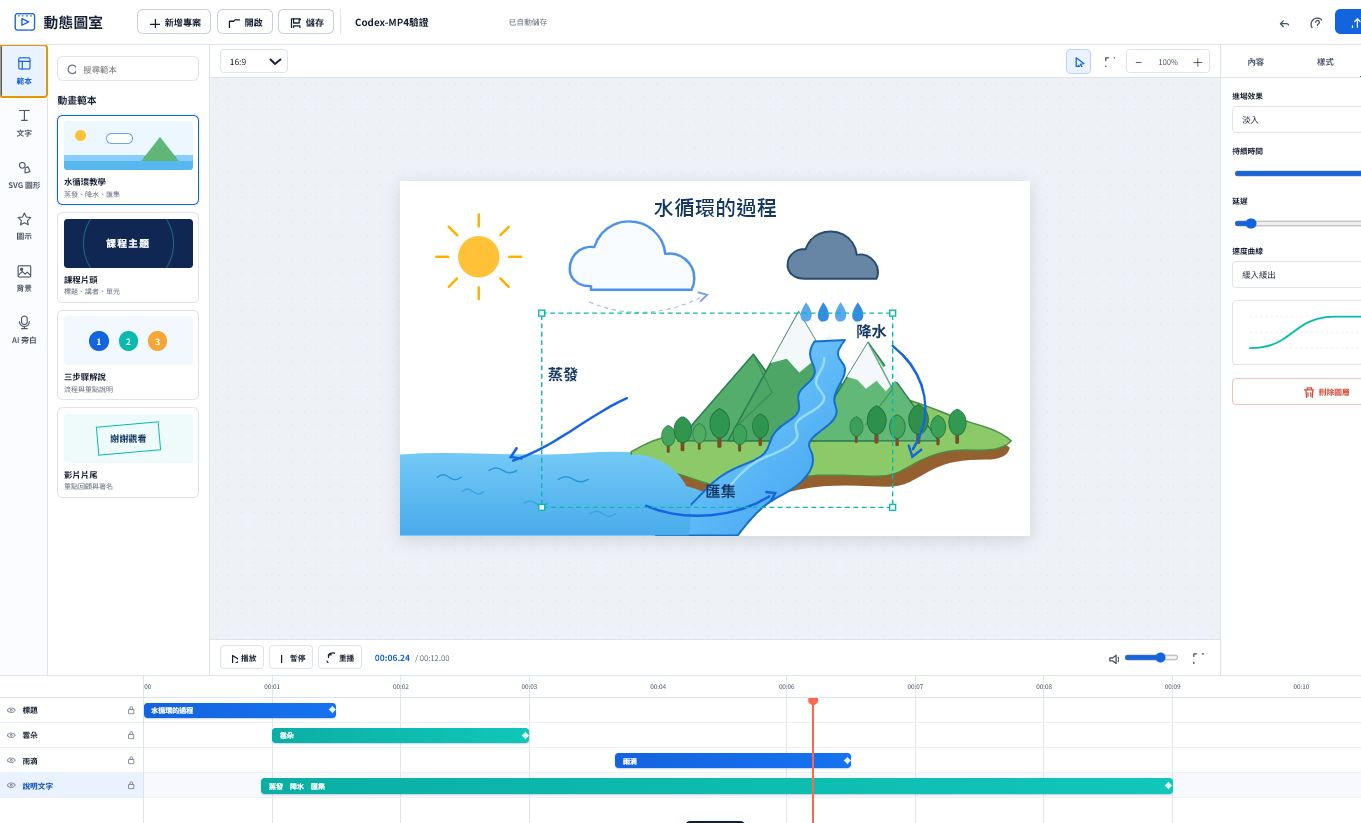This screenshot has width=1361, height=823.
Task: Click the volume speaker icon
Action: point(1114,658)
